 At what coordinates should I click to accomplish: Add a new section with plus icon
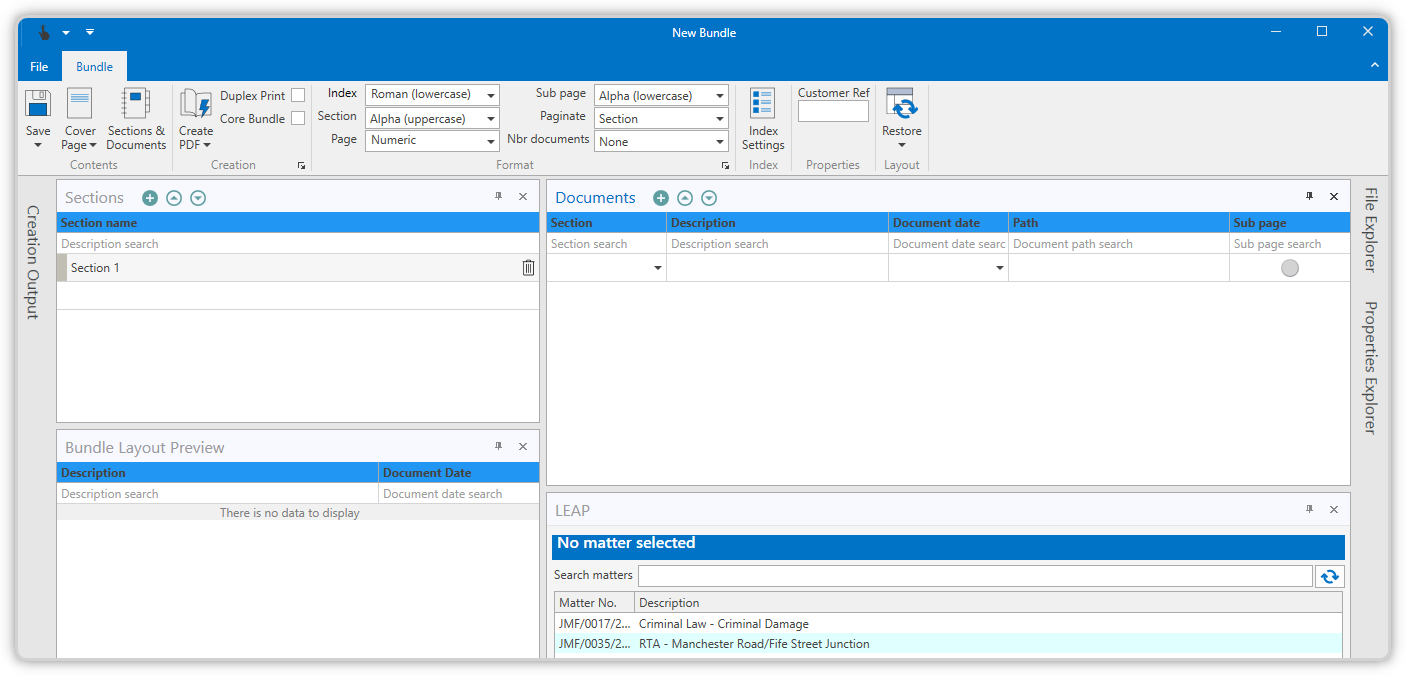tap(150, 198)
